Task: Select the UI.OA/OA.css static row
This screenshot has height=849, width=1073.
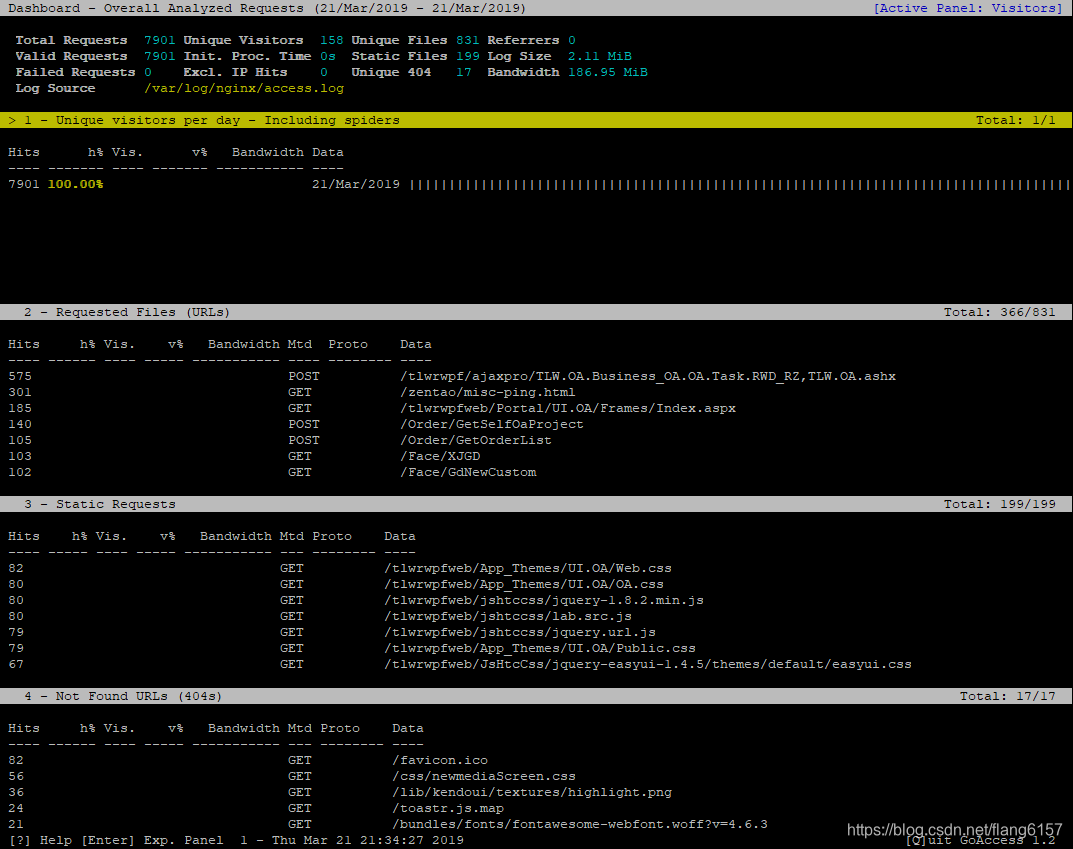Action: pyautogui.click(x=335, y=584)
